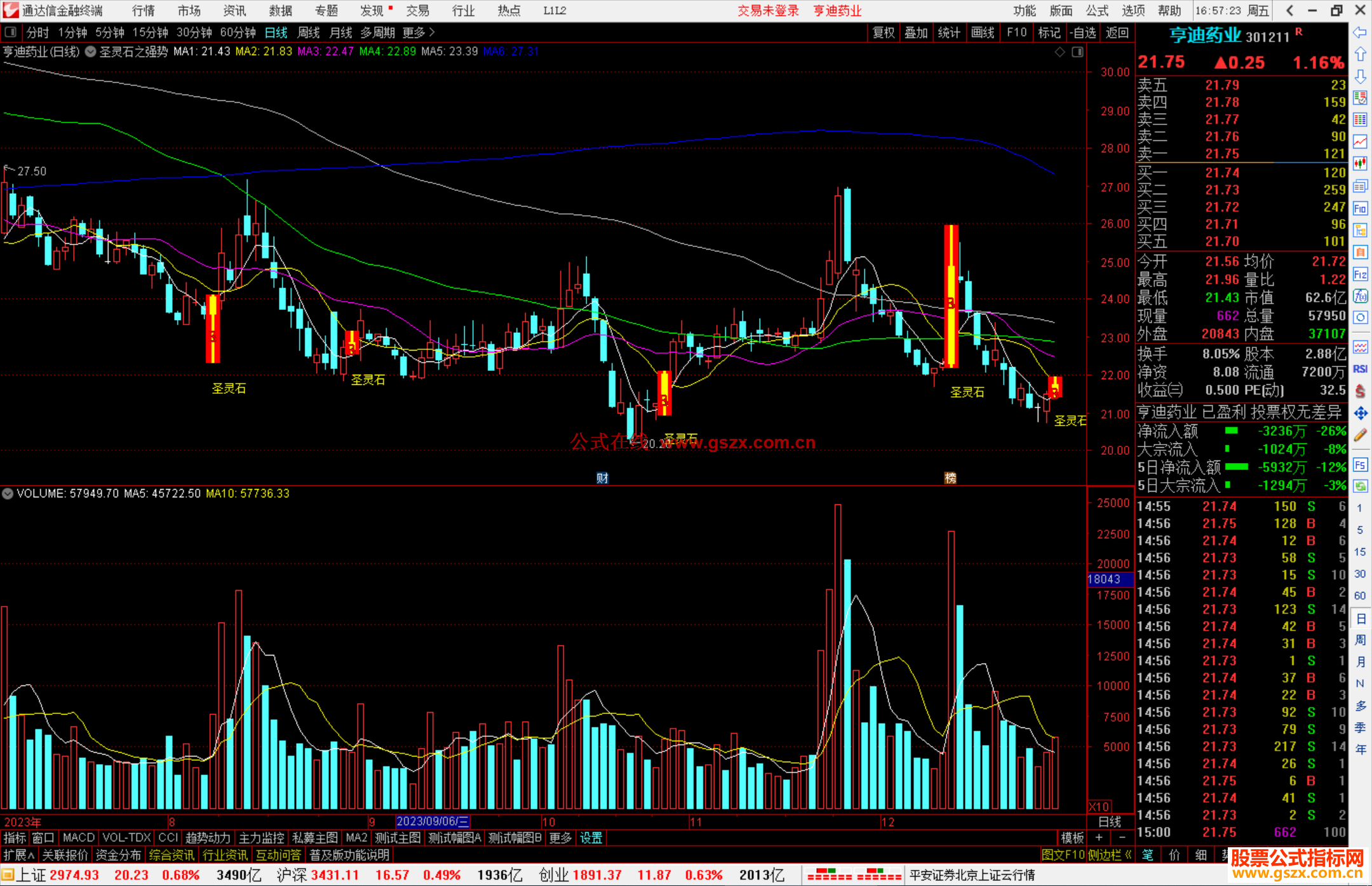The image size is (1372, 886).
Task: Open the 资讯 menu
Action: 234,11
